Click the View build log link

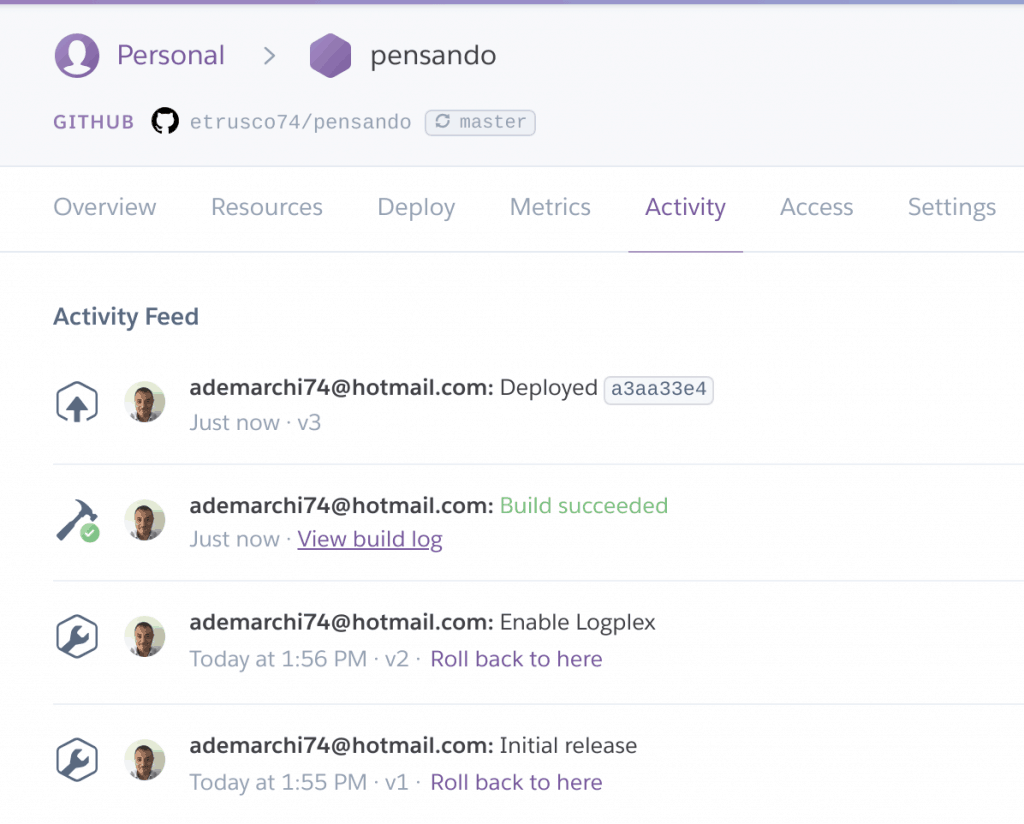coord(369,539)
